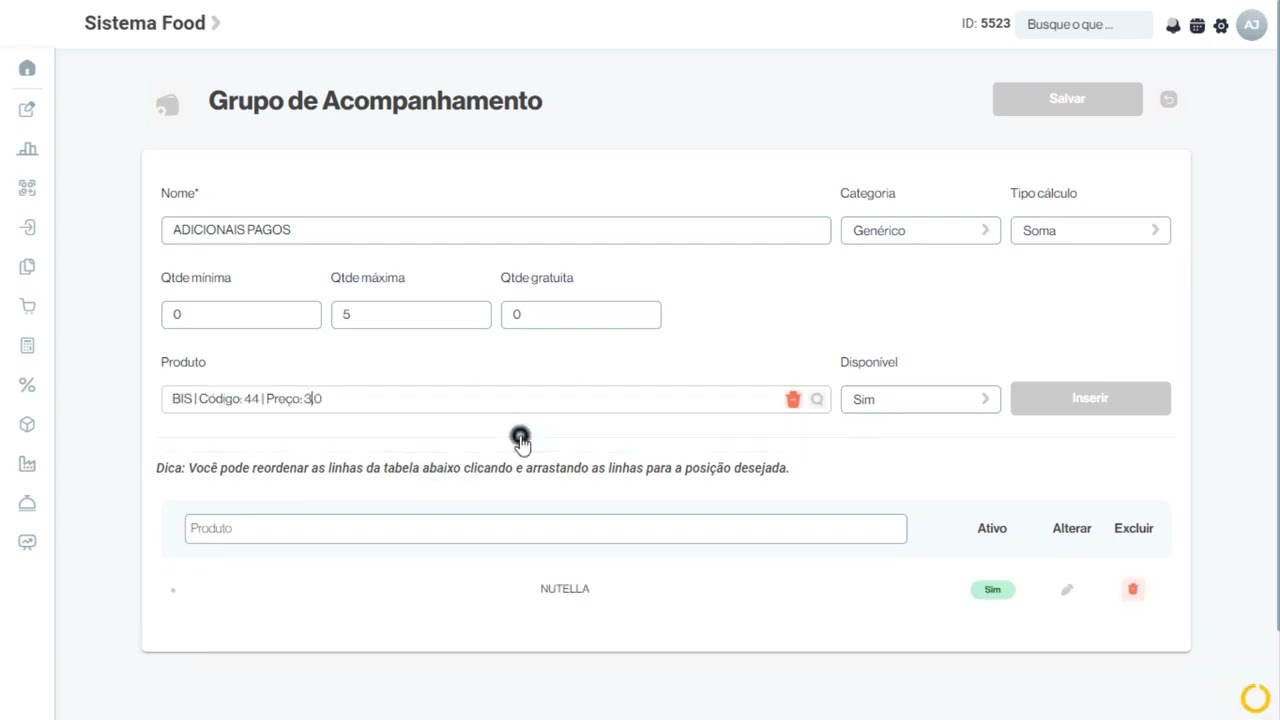Open the bar chart icon in sidebar
This screenshot has width=1280, height=720.
27,149
